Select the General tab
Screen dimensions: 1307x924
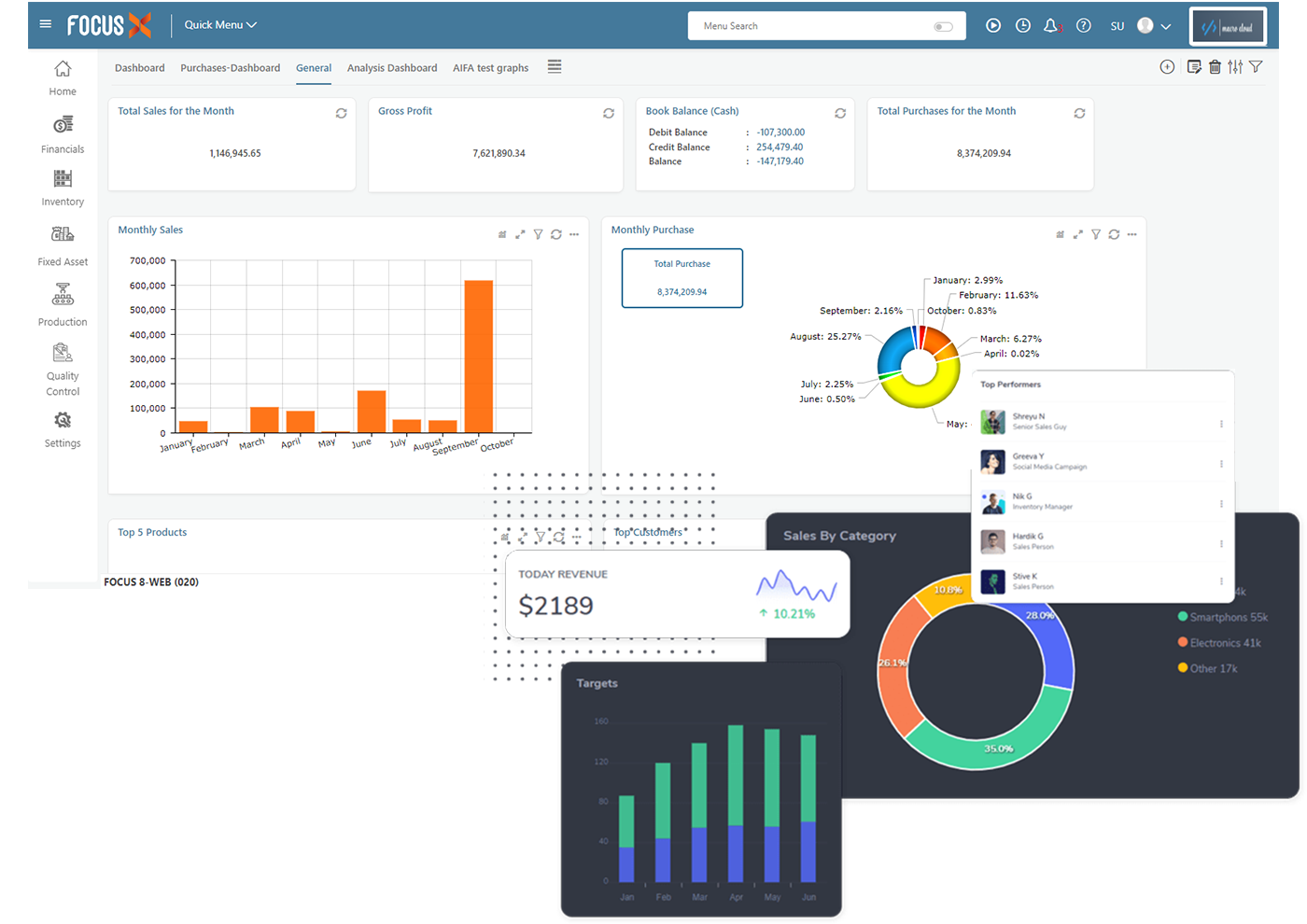click(314, 68)
